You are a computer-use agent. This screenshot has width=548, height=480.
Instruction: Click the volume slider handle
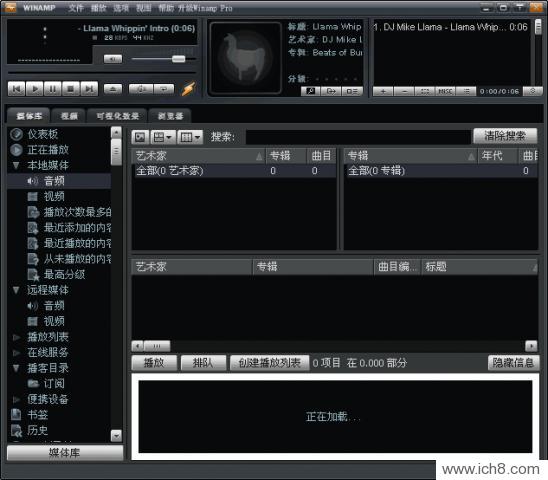(179, 59)
